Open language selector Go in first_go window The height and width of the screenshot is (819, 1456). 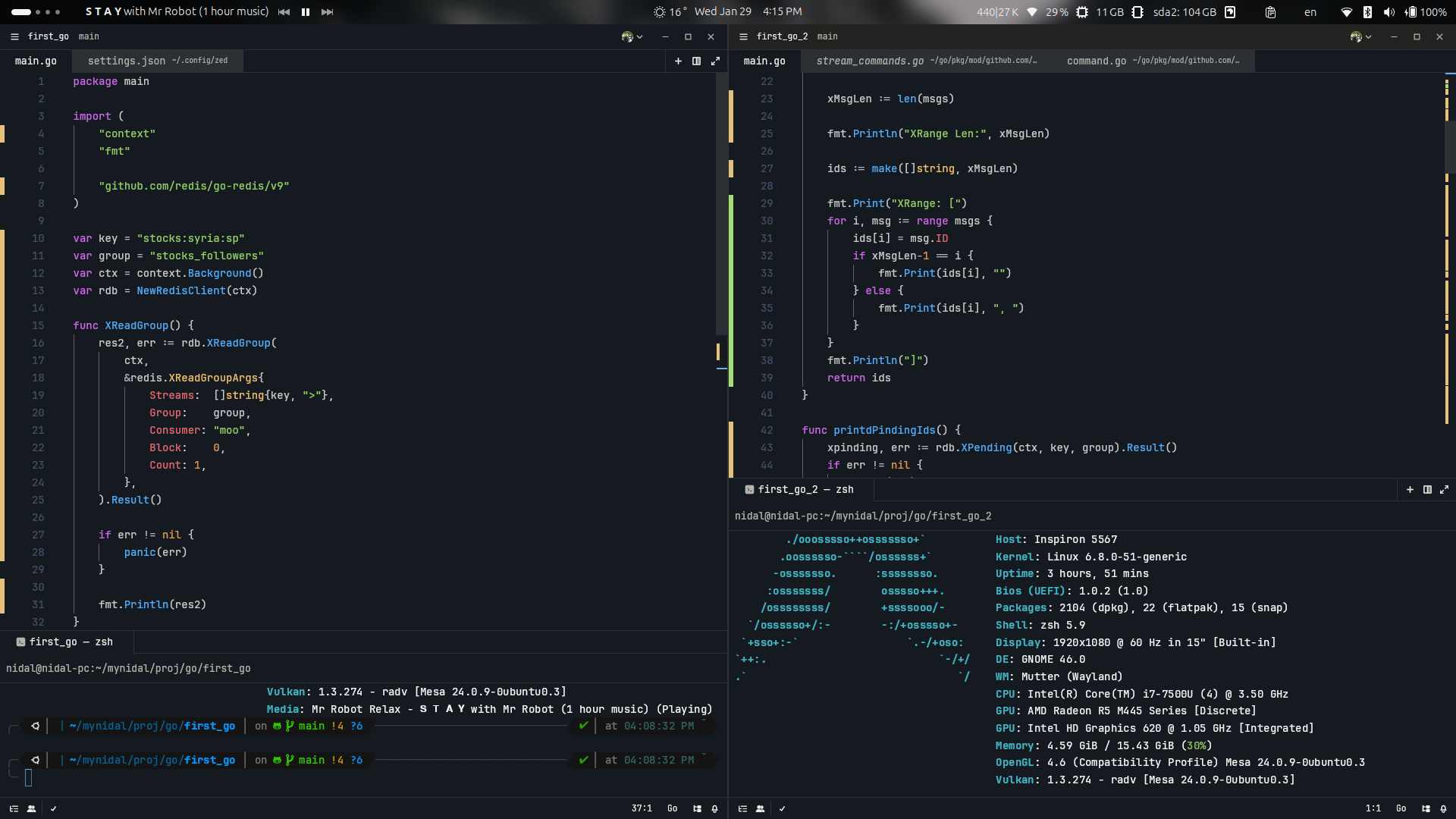[672, 809]
